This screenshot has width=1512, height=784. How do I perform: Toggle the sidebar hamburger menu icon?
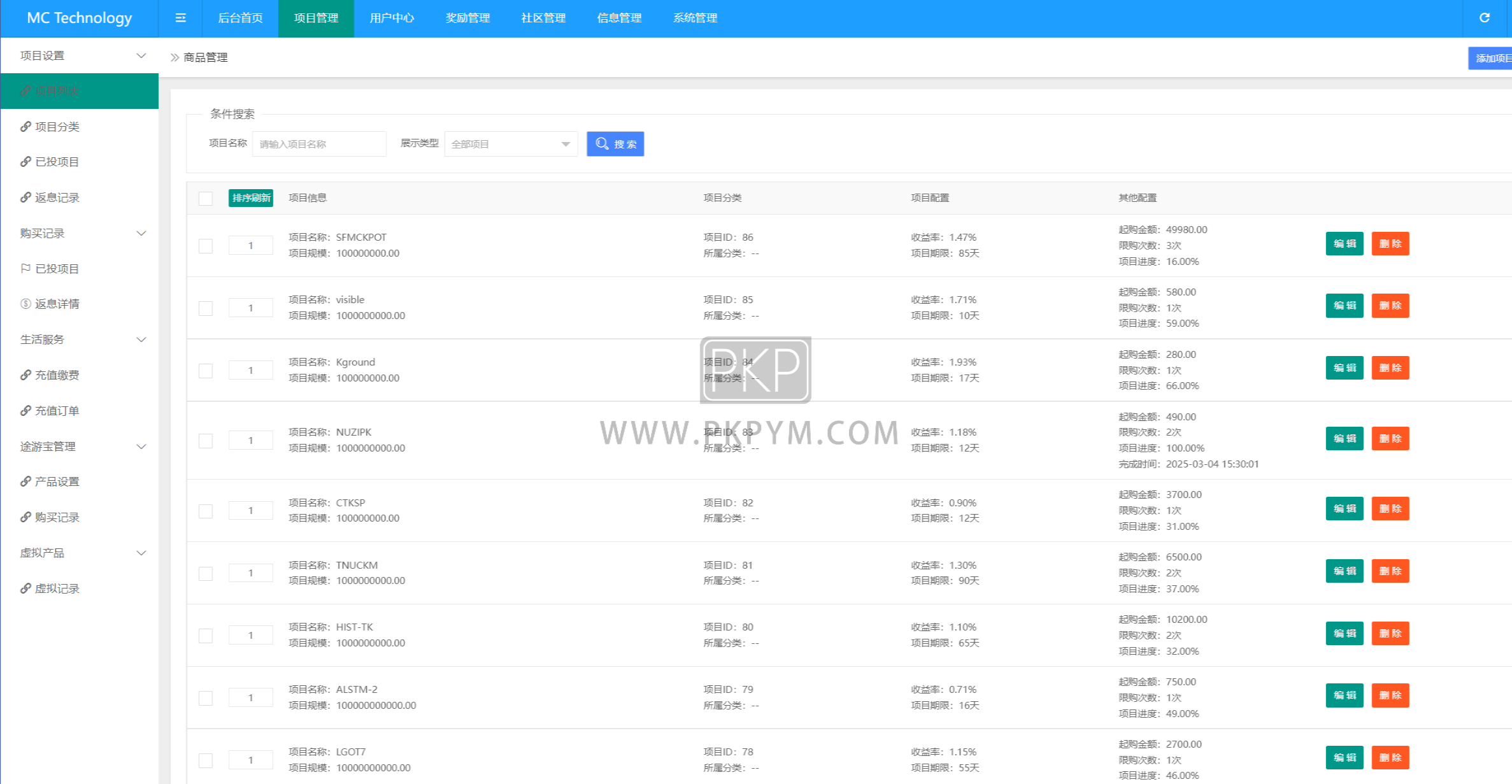[x=180, y=18]
